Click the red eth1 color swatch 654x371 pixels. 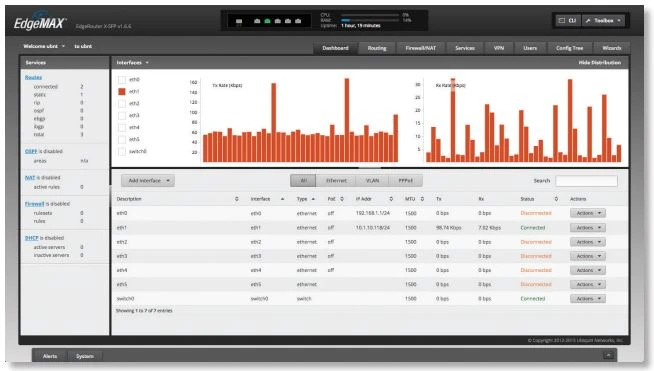122,91
